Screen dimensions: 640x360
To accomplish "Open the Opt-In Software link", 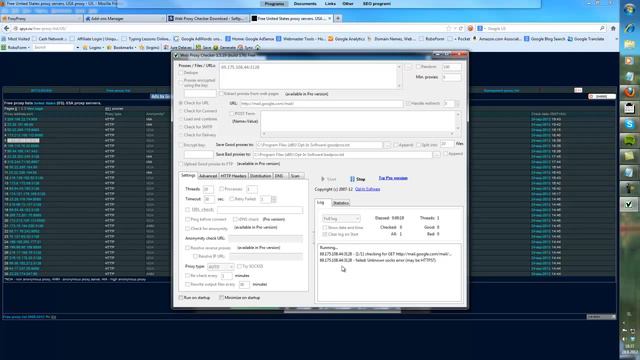I will (367, 189).
